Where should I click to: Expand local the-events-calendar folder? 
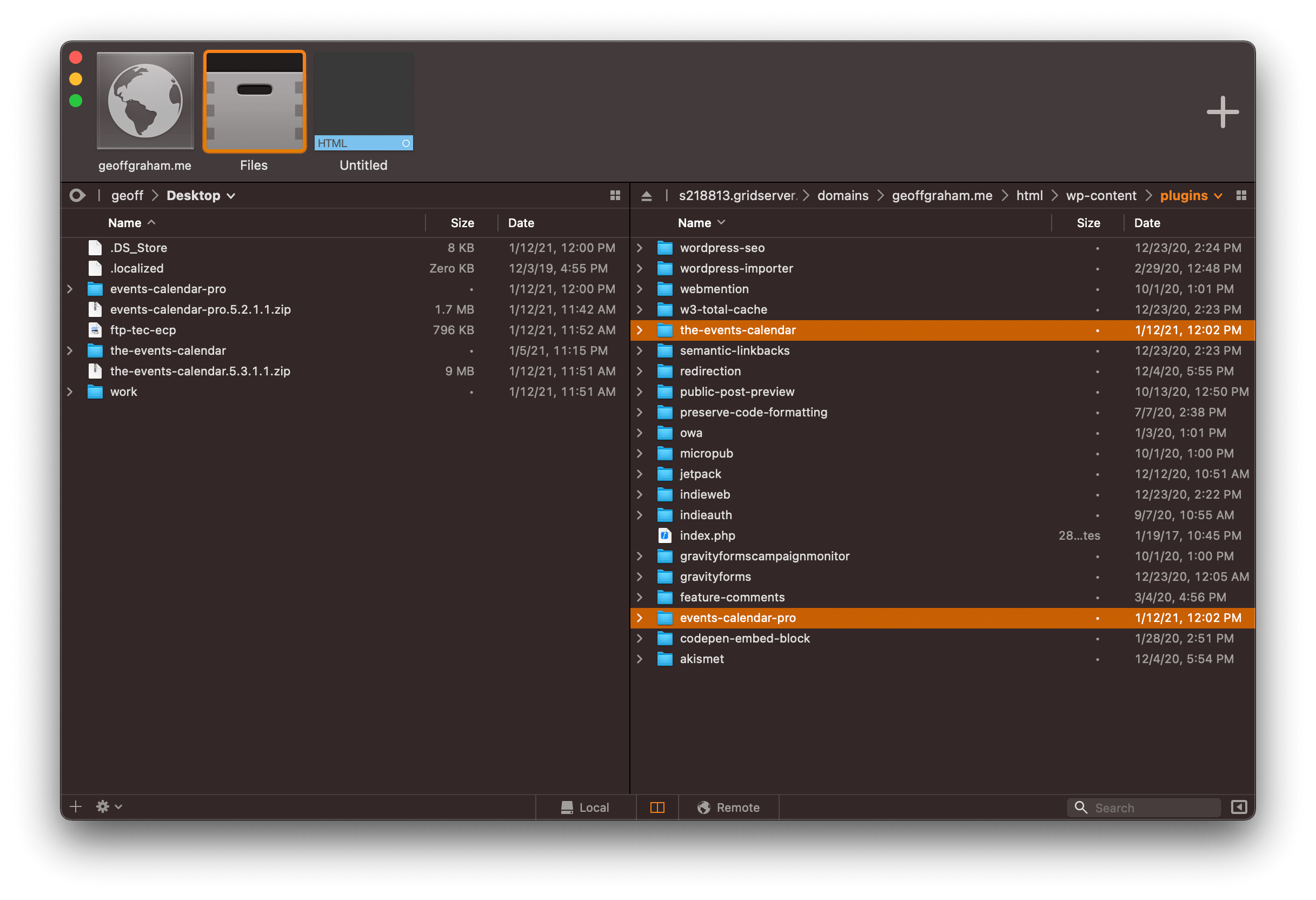click(x=70, y=350)
